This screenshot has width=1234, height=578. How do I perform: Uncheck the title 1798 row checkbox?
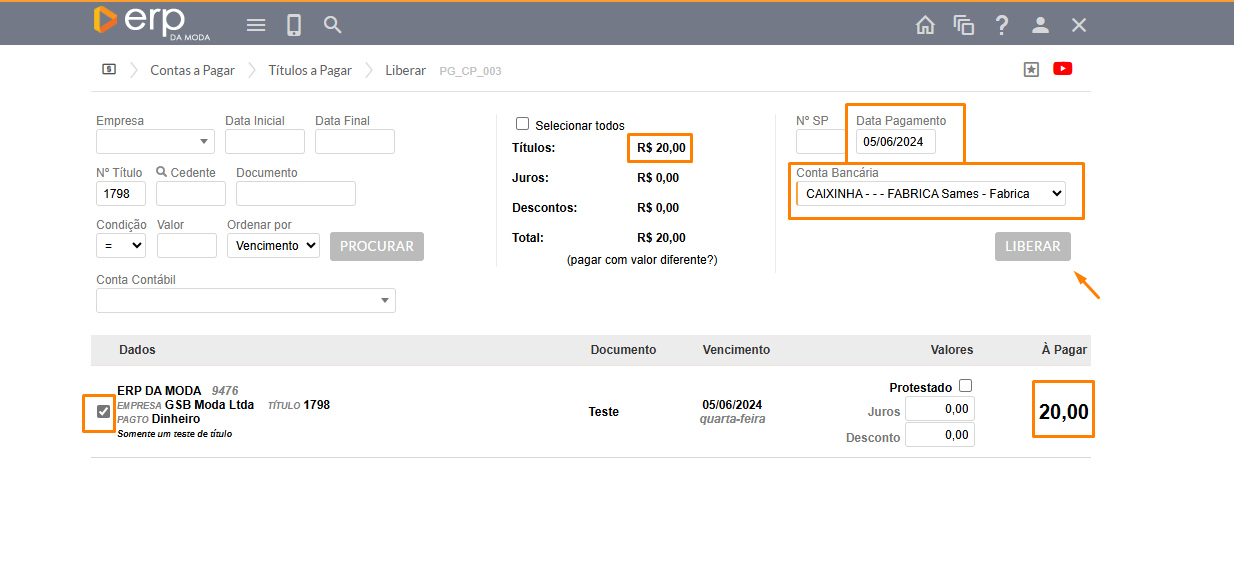coord(103,411)
